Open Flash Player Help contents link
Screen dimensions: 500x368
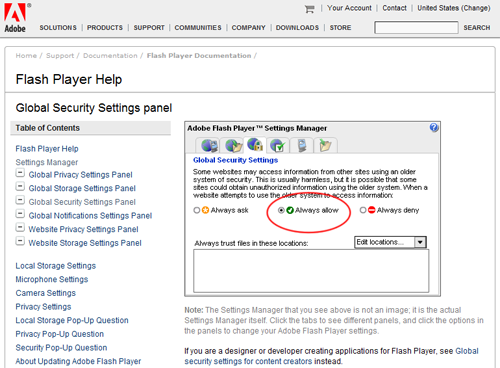pos(47,149)
